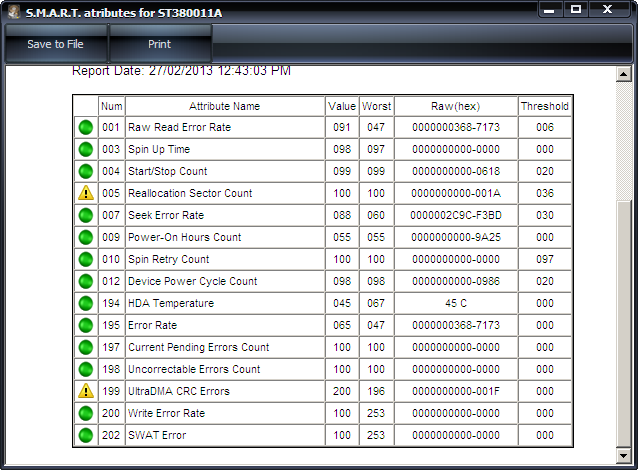This screenshot has height=470, width=638.
Task: Click the scrollbar down arrow
Action: pos(623,455)
